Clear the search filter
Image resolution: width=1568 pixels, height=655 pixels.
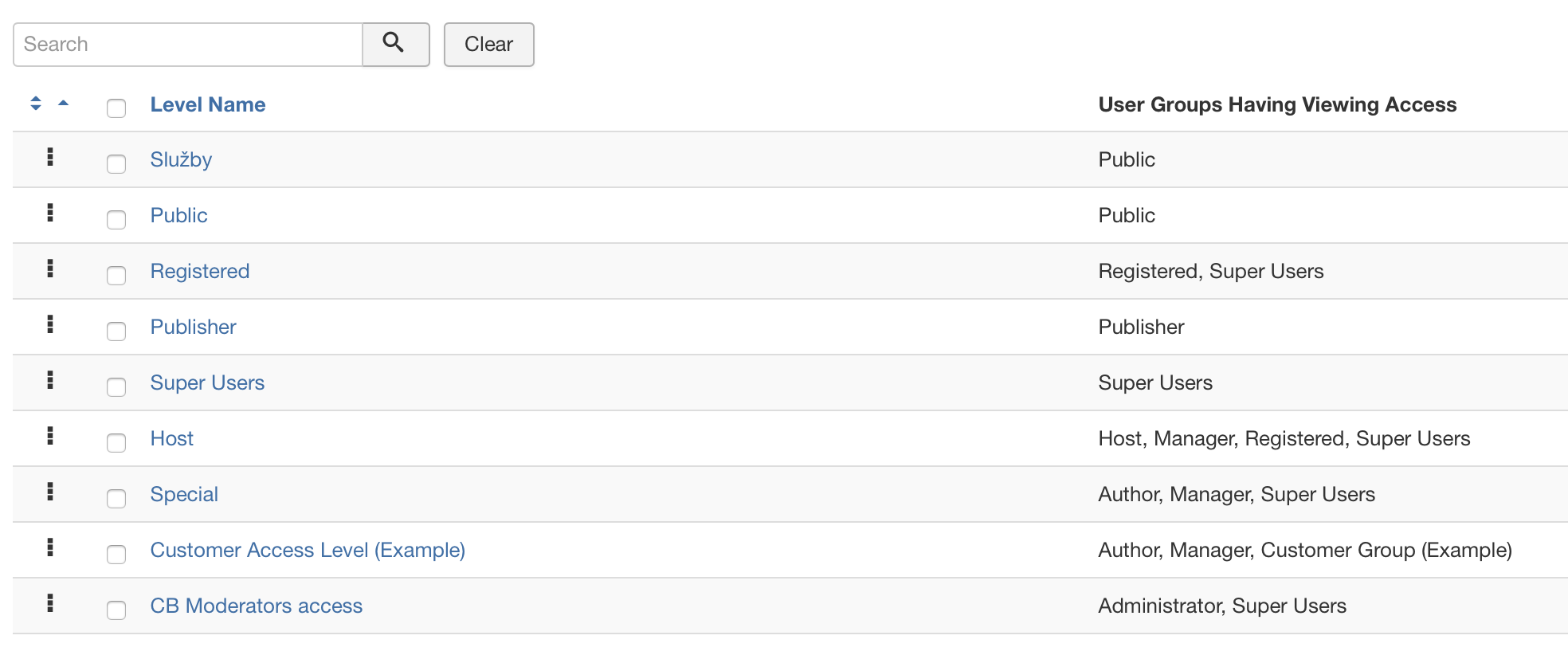point(488,44)
